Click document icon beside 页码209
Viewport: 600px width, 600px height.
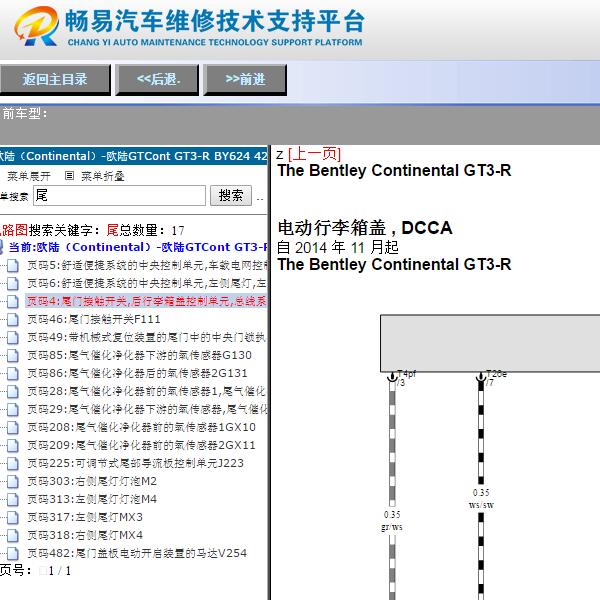(x=13, y=445)
